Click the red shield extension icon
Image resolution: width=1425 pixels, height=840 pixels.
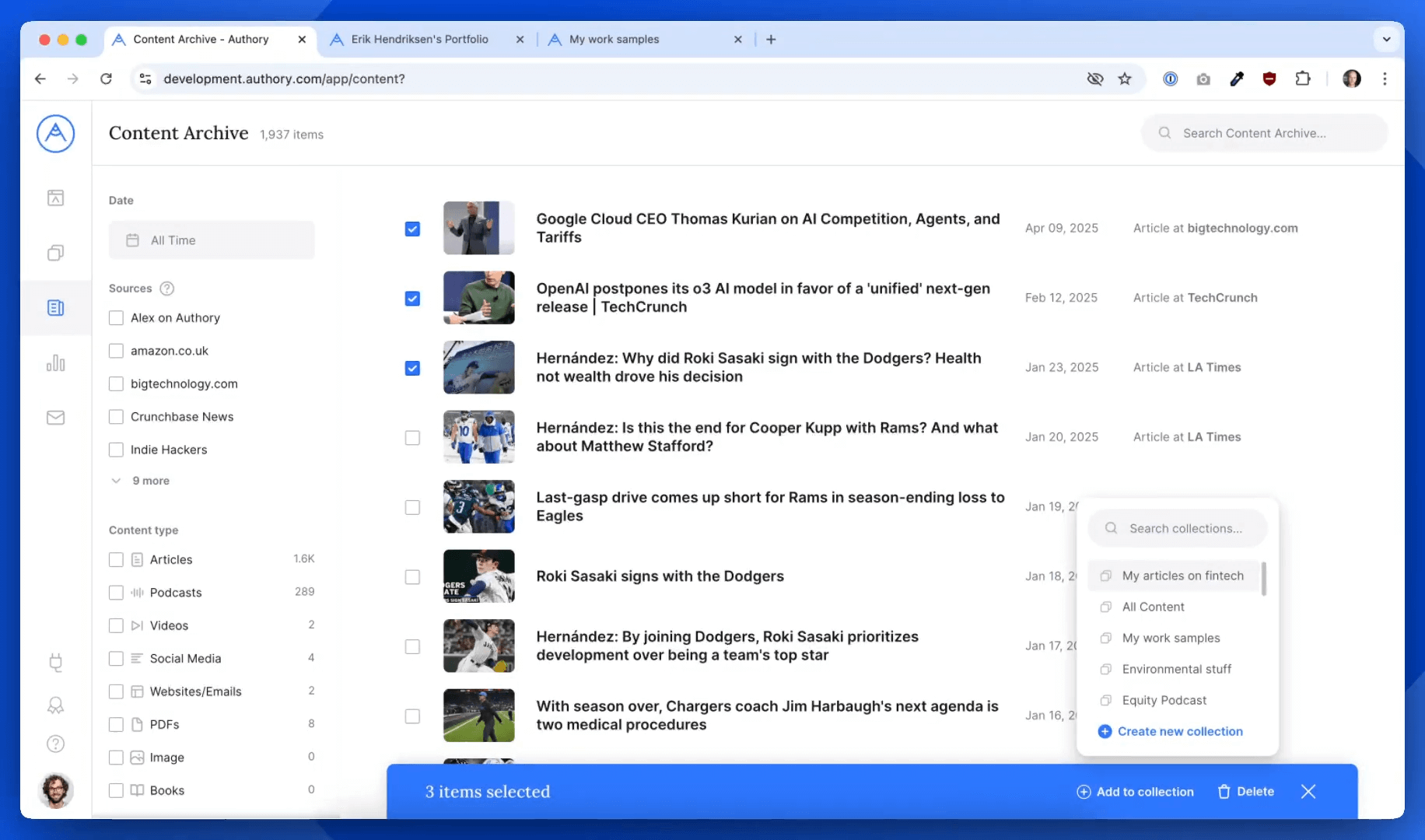[1269, 79]
